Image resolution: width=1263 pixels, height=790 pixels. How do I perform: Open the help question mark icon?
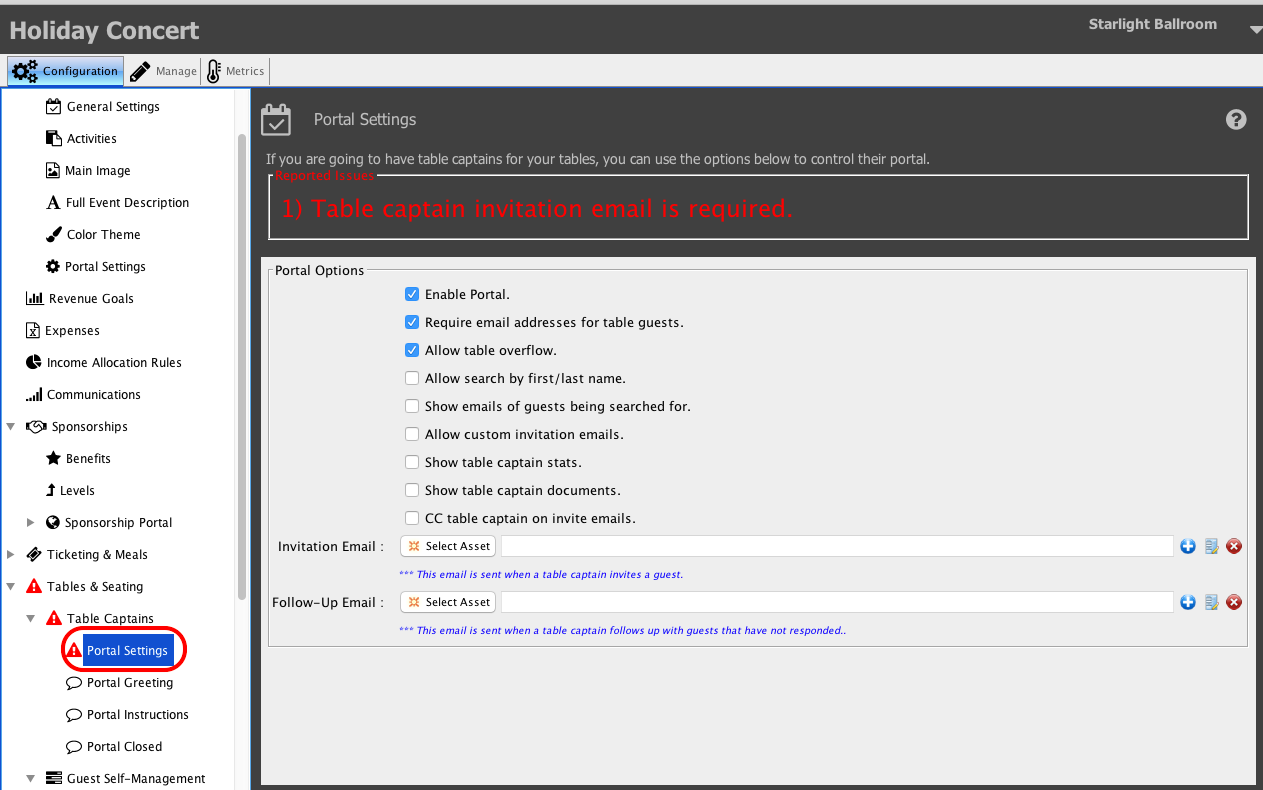coord(1236,120)
